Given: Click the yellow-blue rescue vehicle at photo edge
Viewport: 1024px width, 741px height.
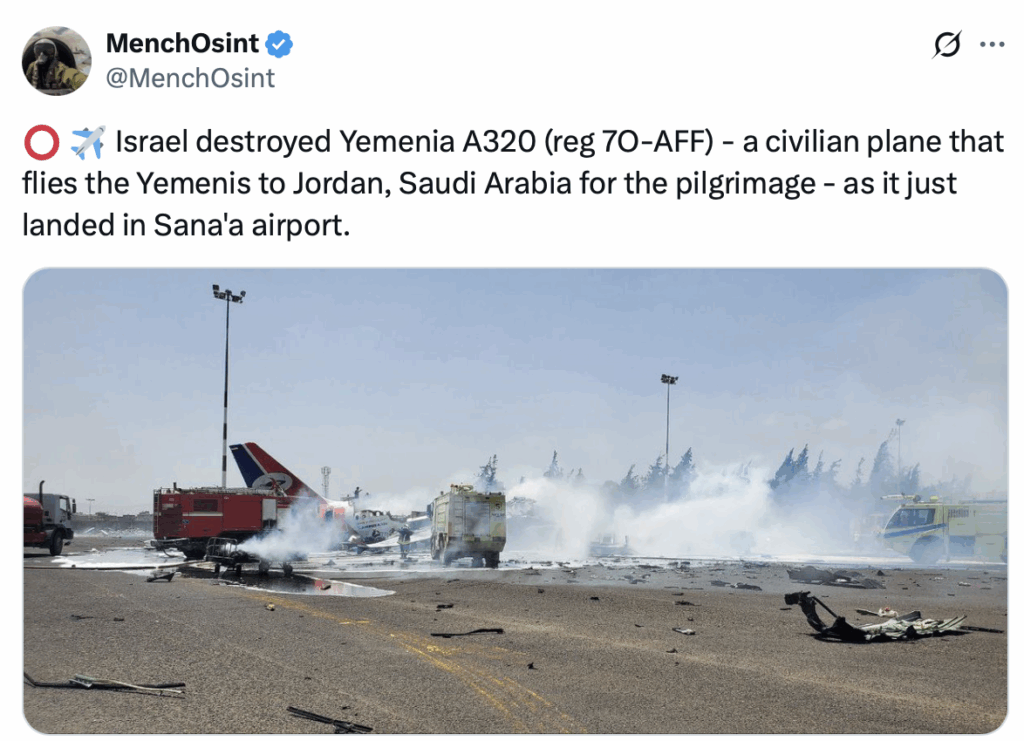Looking at the screenshot, I should coord(944,528).
